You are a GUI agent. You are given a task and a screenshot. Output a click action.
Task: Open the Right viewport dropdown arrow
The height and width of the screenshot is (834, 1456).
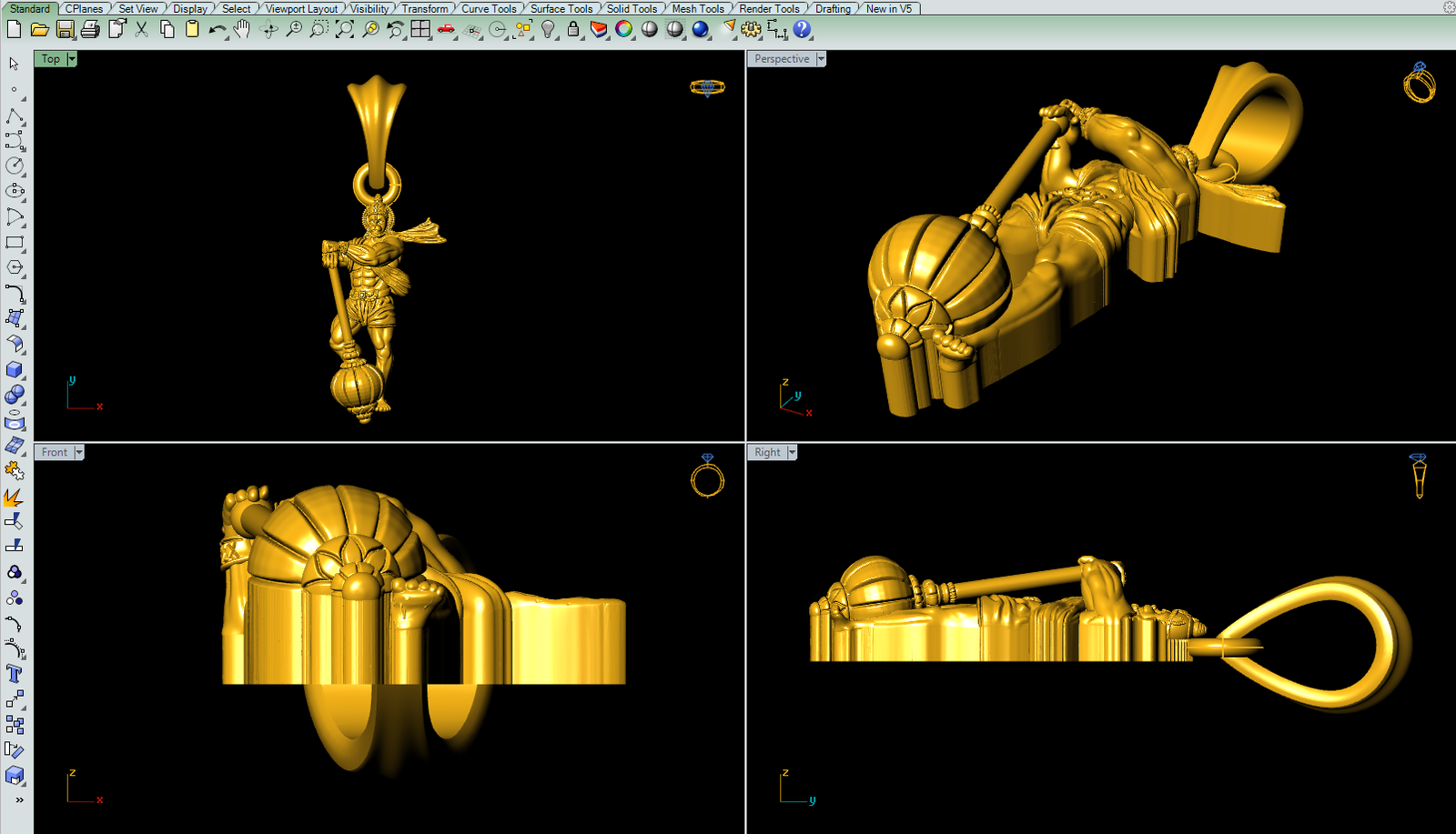pos(792,453)
